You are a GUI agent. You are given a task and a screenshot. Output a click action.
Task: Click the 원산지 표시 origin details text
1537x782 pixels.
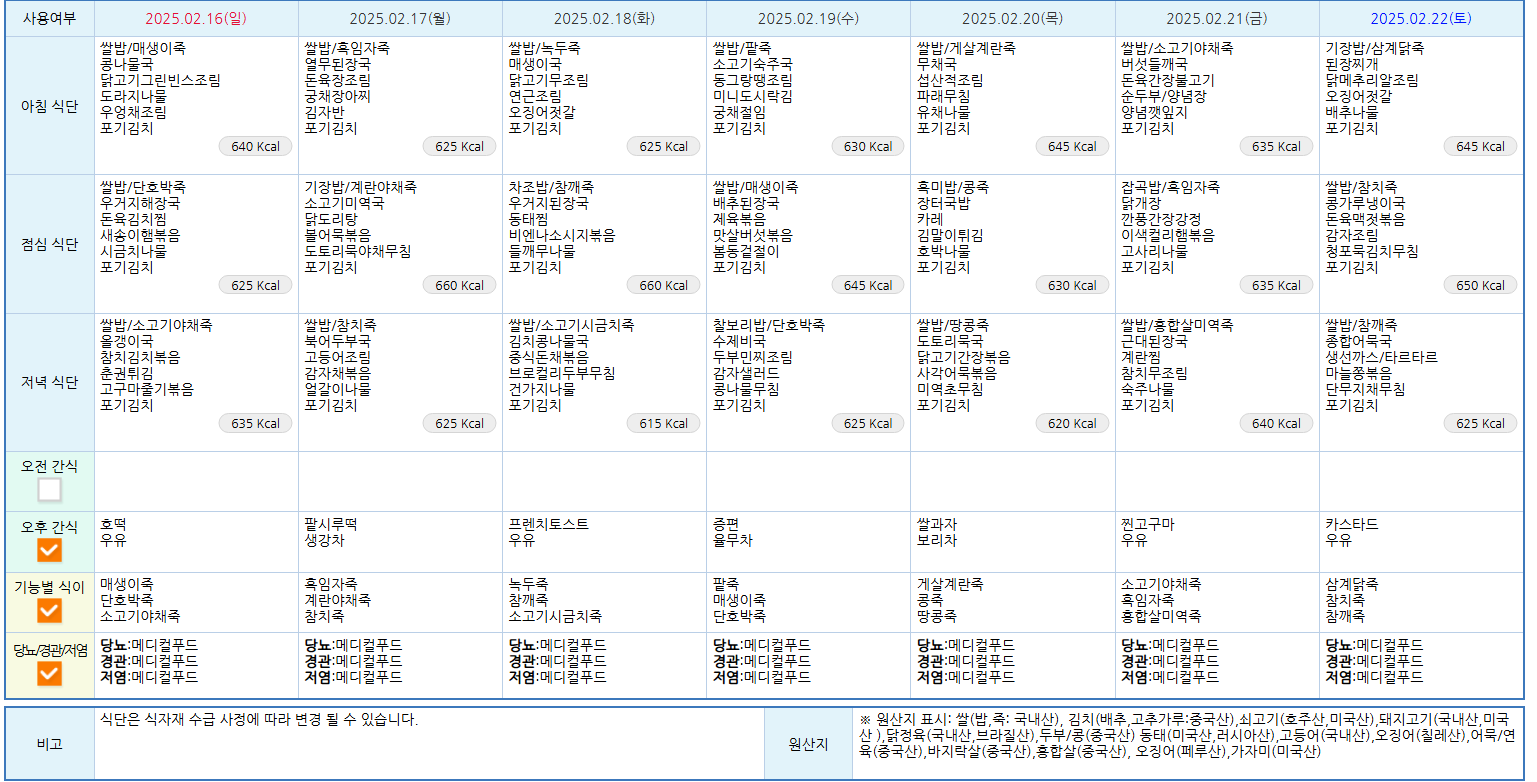(1186, 735)
